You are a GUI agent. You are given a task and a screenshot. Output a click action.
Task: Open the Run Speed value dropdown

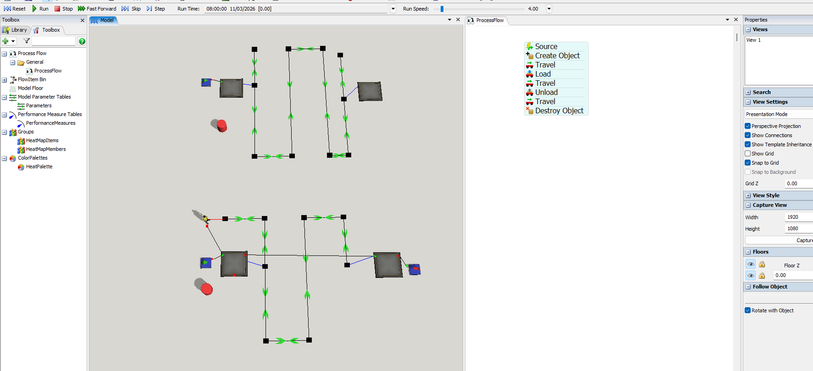pyautogui.click(x=549, y=9)
